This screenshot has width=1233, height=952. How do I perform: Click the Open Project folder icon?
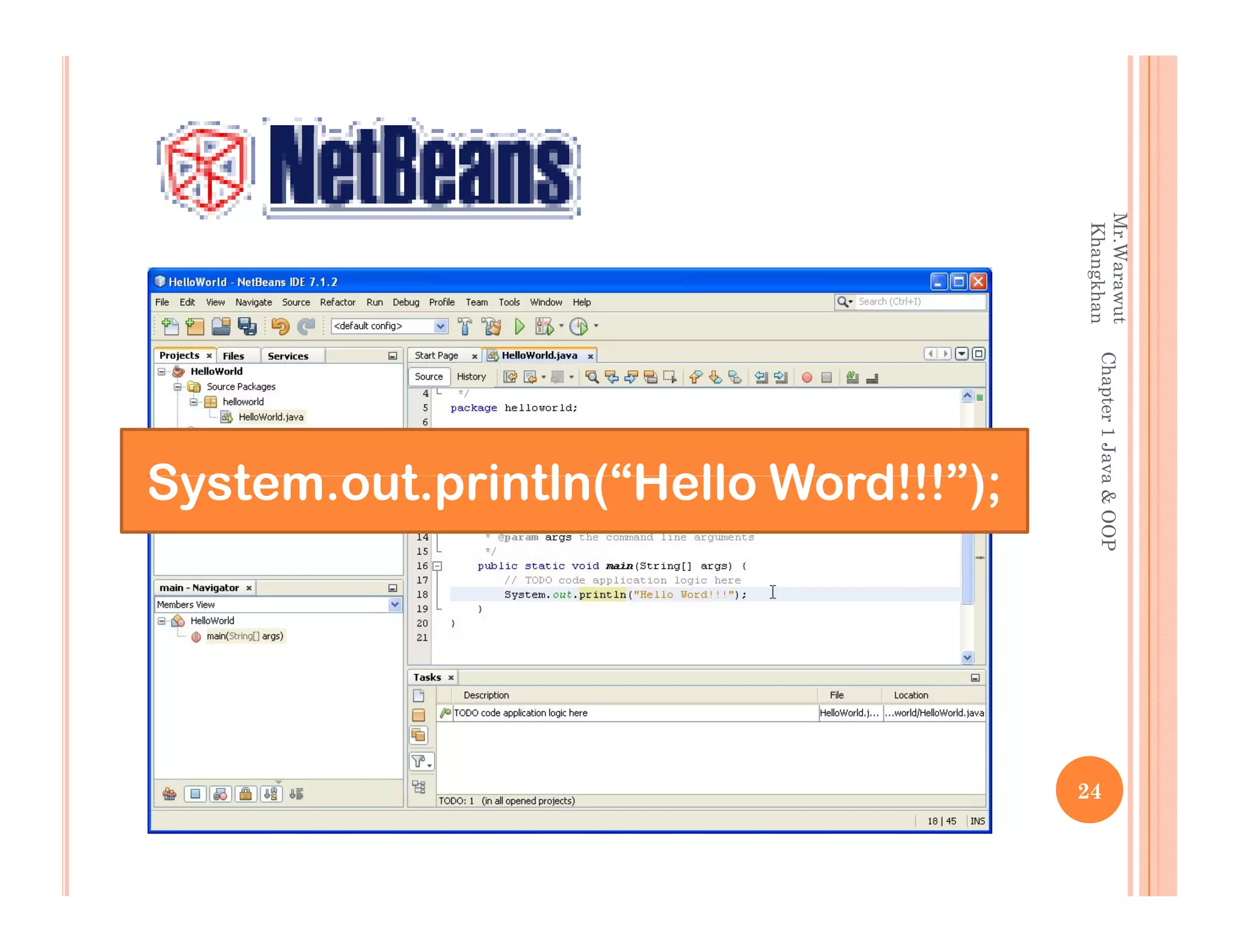point(221,326)
